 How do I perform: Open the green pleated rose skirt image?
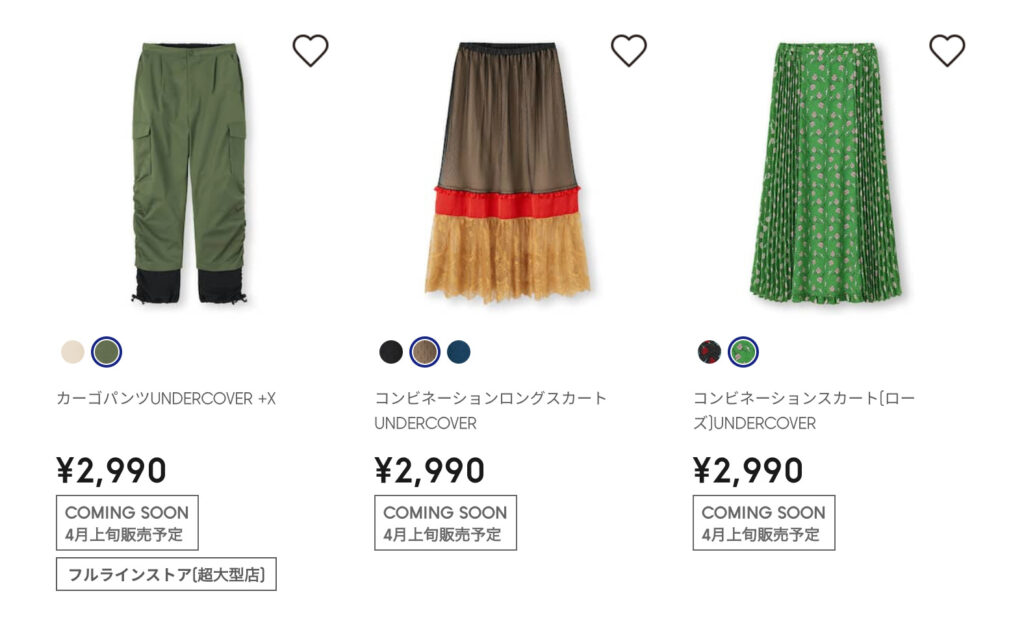825,171
